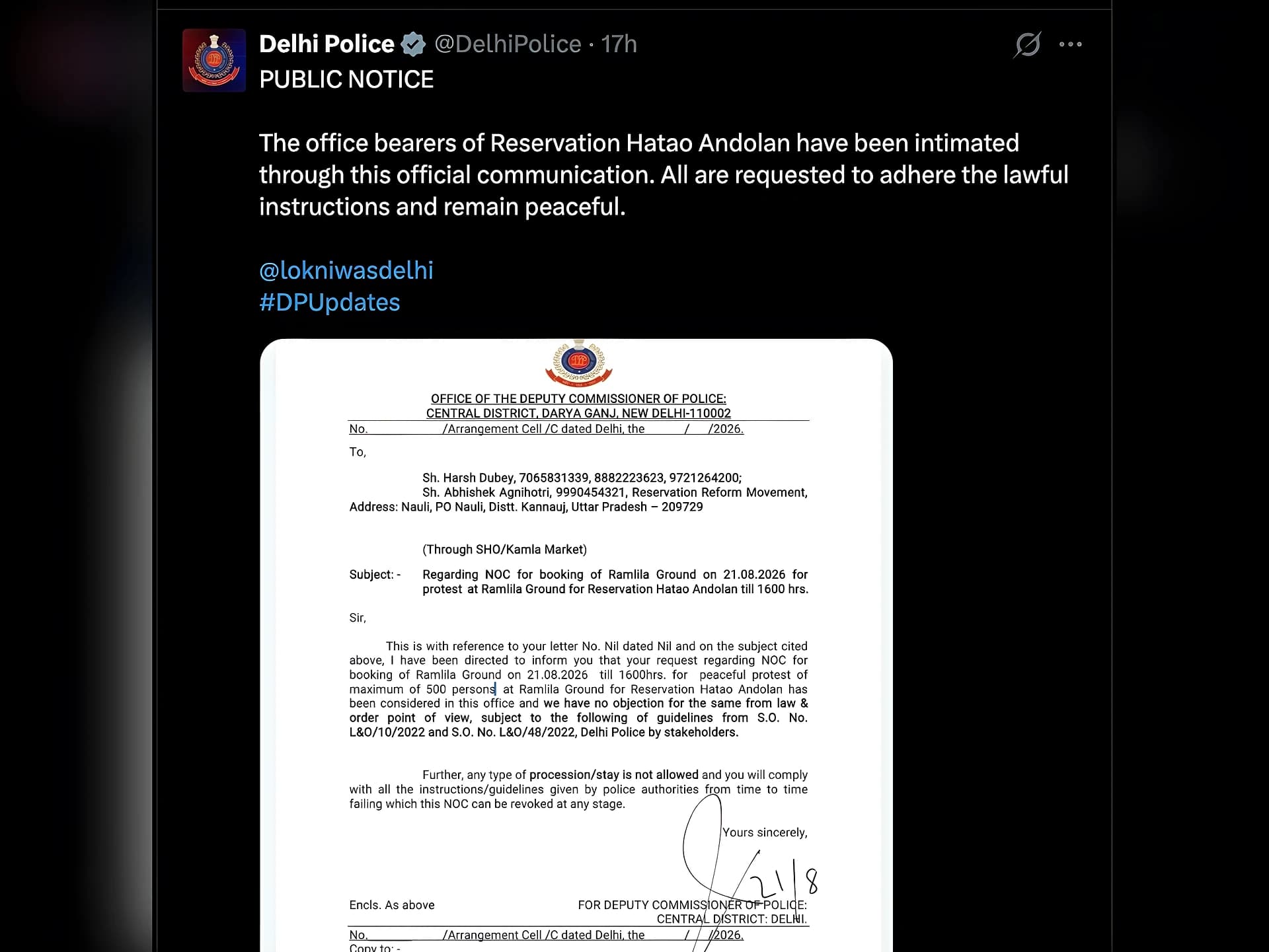Click the Subject line about Ramlila Ground NOC
The width and height of the screenshot is (1269, 952).
coord(578,581)
